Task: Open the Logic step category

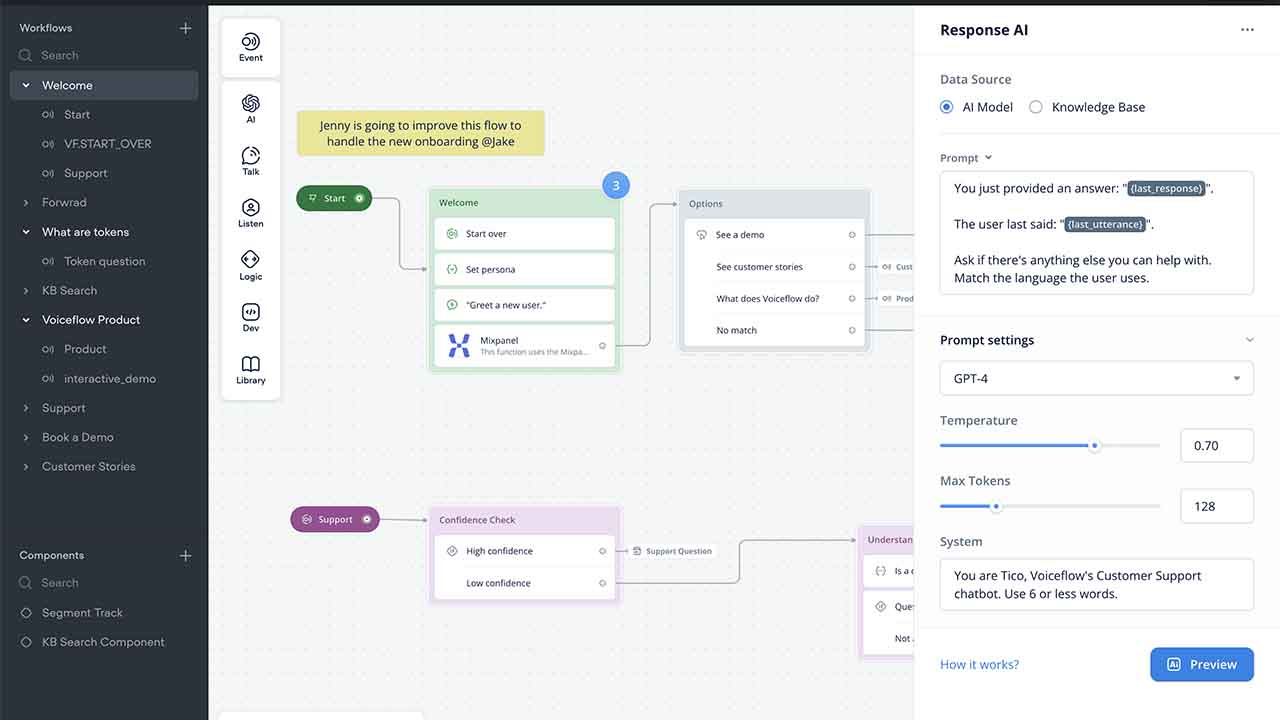Action: click(251, 265)
